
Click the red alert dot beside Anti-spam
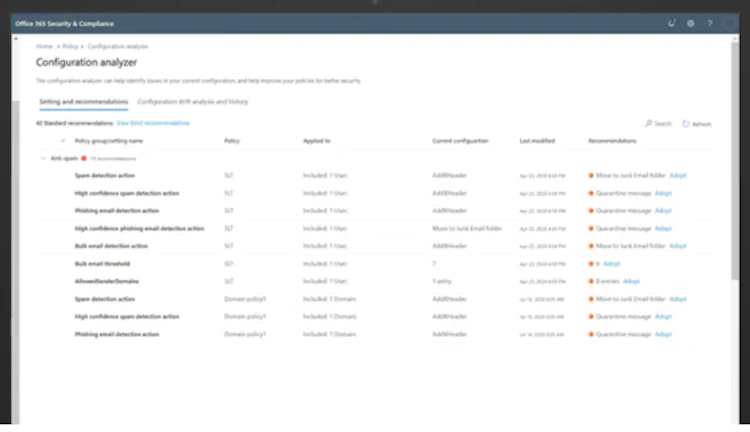[86, 158]
